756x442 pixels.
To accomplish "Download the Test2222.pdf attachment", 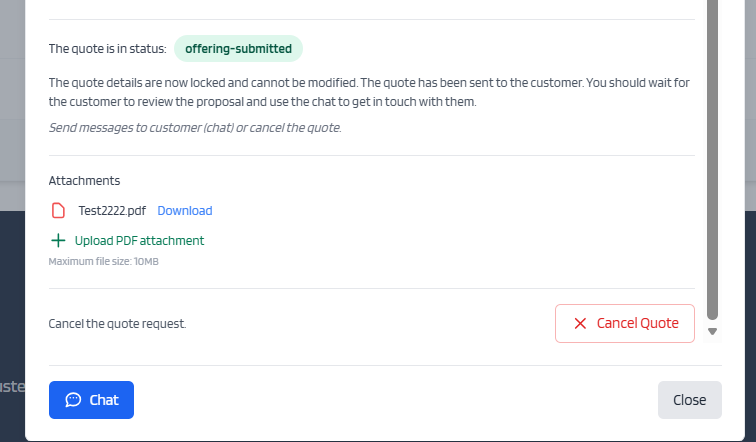I will tap(185, 211).
